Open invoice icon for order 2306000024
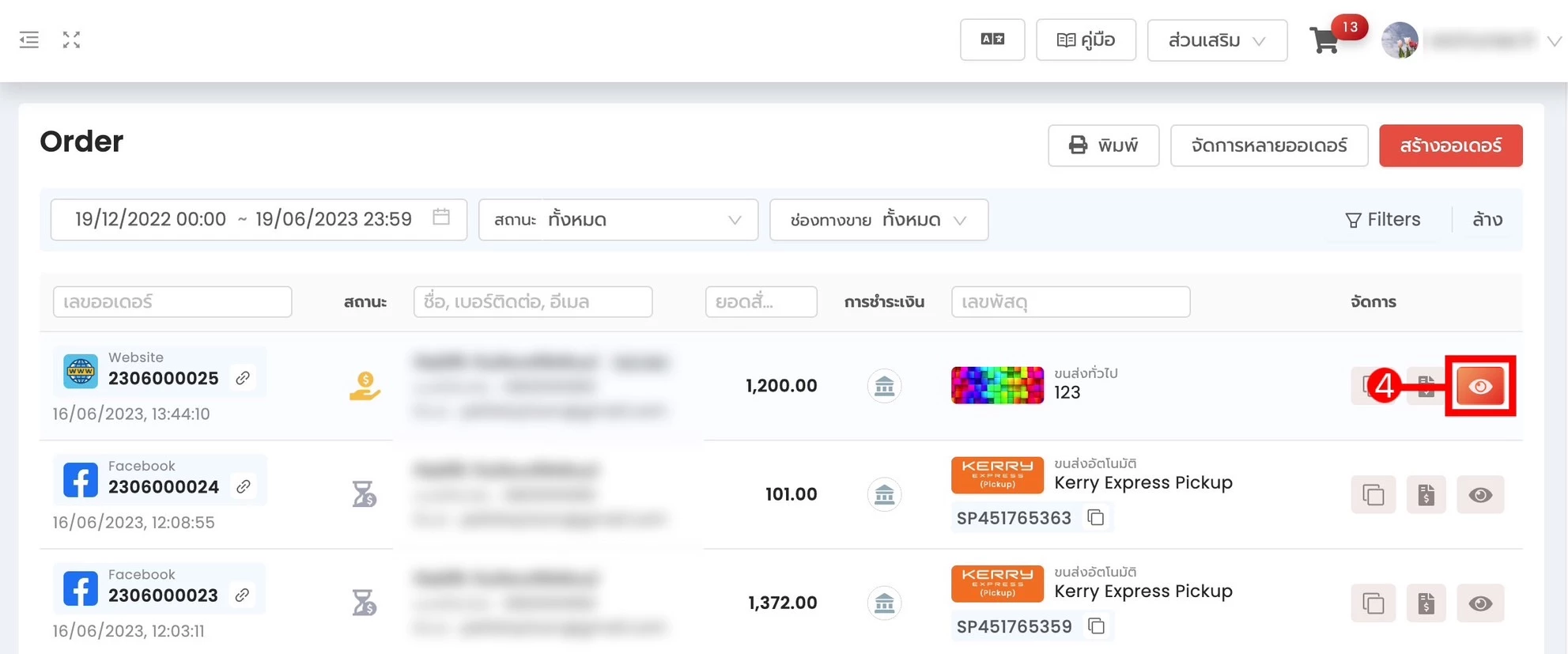The height and width of the screenshot is (654, 1568). point(1426,495)
